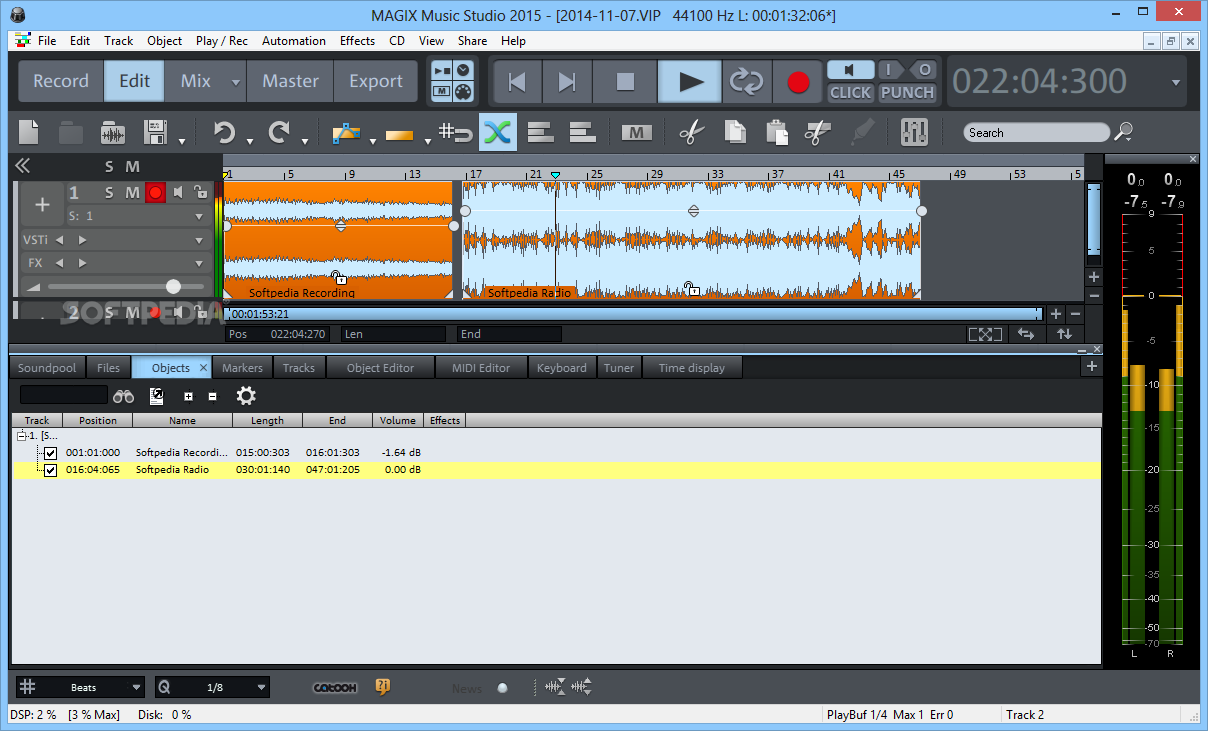Switch to the Soundpool tab
This screenshot has width=1208, height=731.
coord(47,368)
